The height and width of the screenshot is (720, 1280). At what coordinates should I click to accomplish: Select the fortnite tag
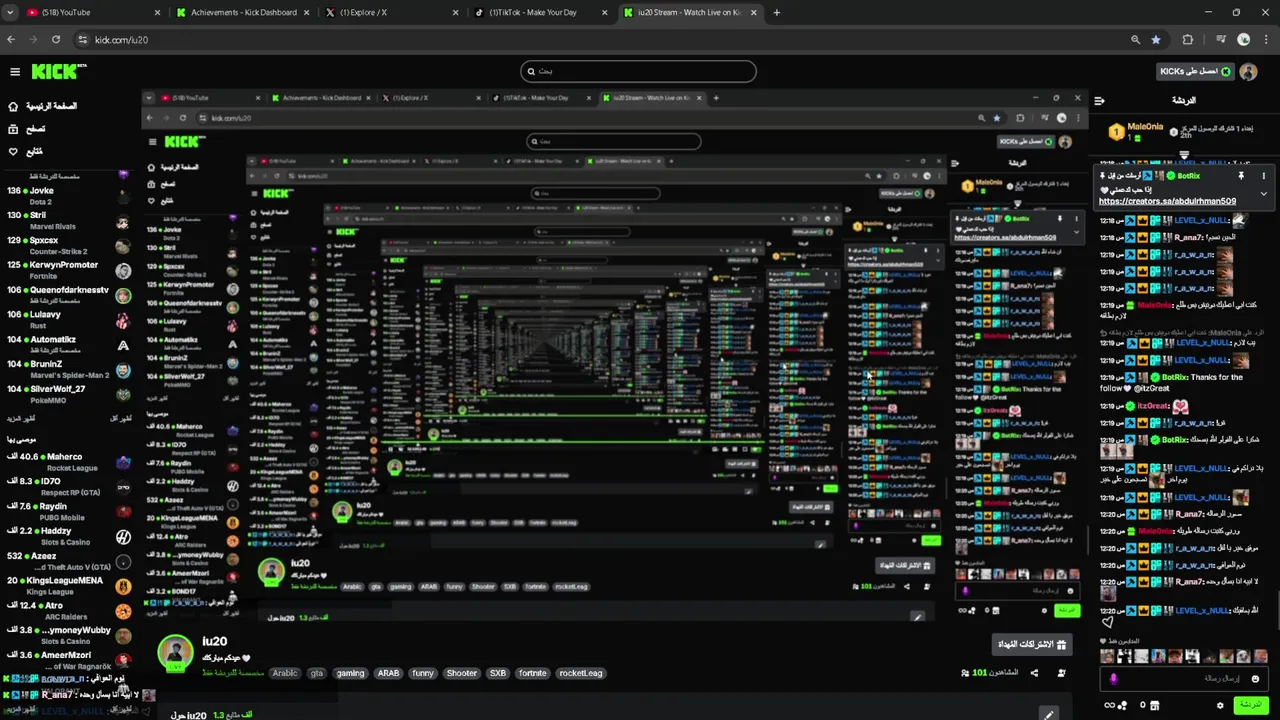tap(533, 673)
